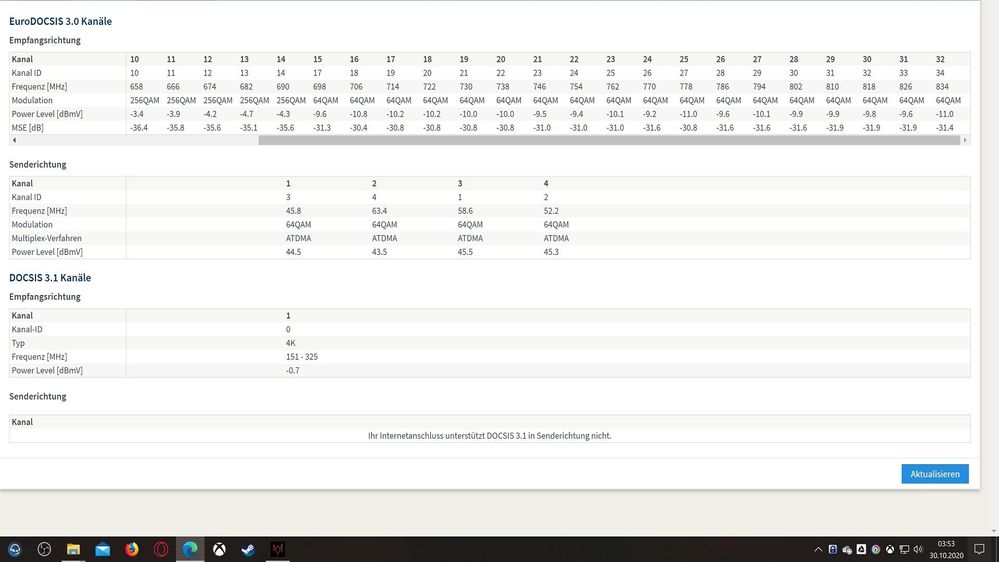The image size is (999, 562).
Task: Click DOCSIS 3.1 power level -0.7
Action: pyautogui.click(x=292, y=370)
